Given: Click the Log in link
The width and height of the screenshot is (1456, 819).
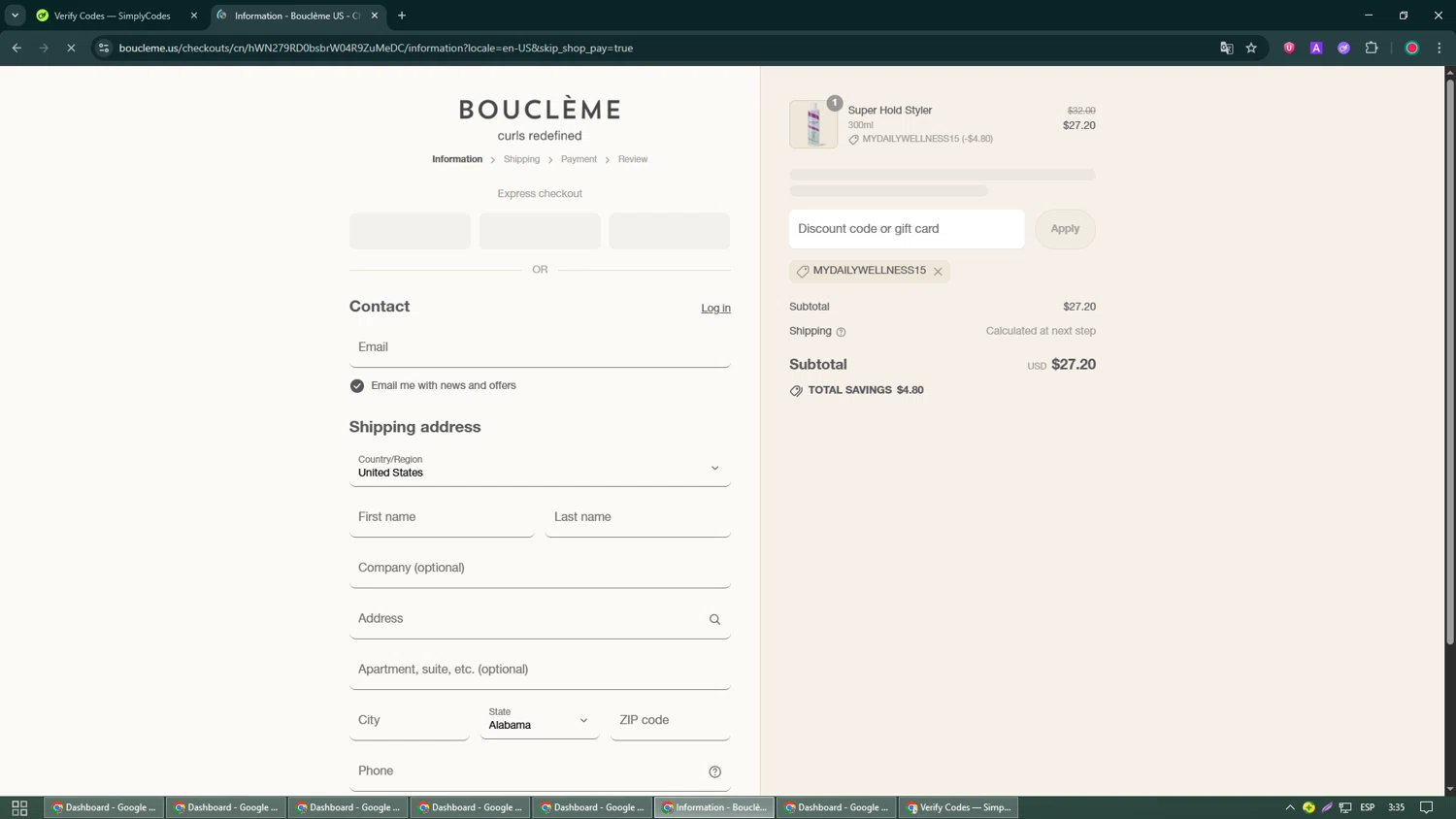Looking at the screenshot, I should point(715,308).
